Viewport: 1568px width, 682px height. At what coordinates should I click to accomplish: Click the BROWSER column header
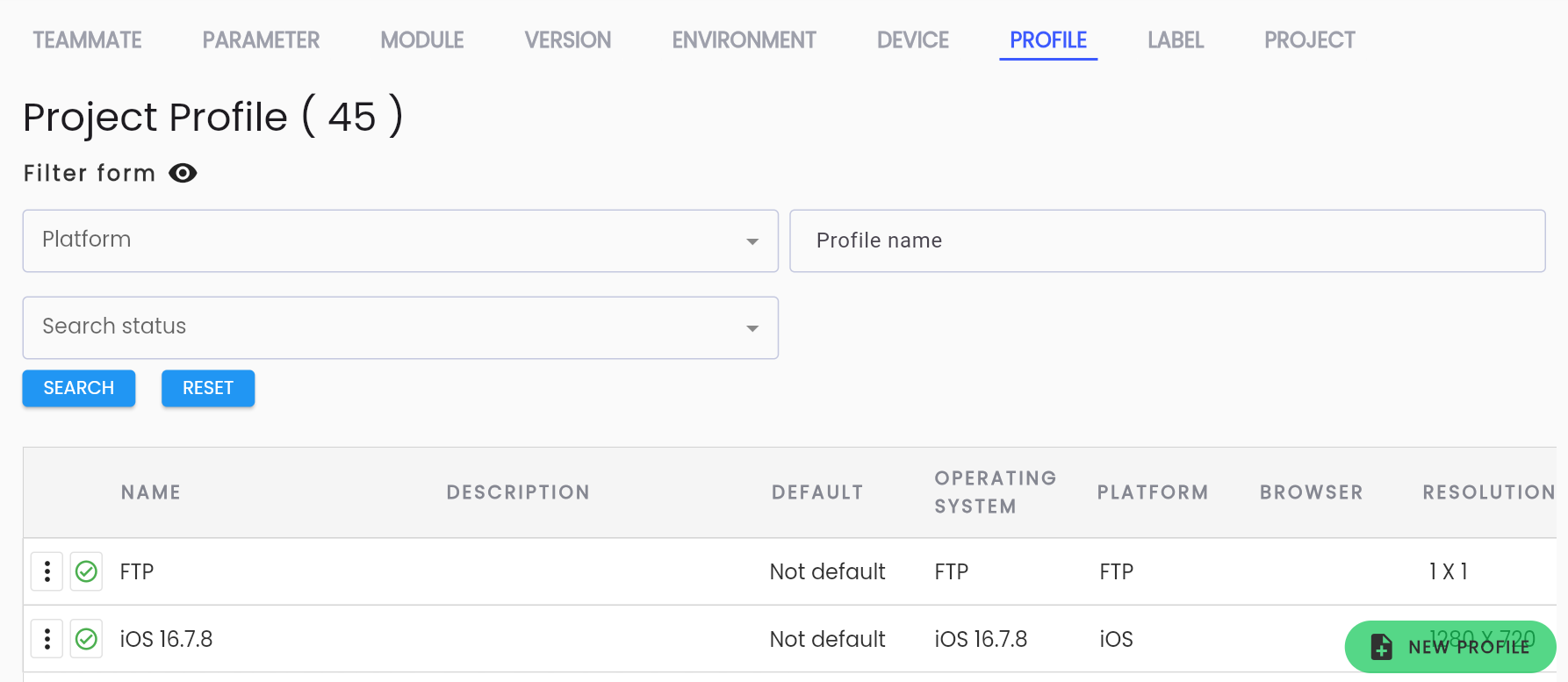(1312, 492)
